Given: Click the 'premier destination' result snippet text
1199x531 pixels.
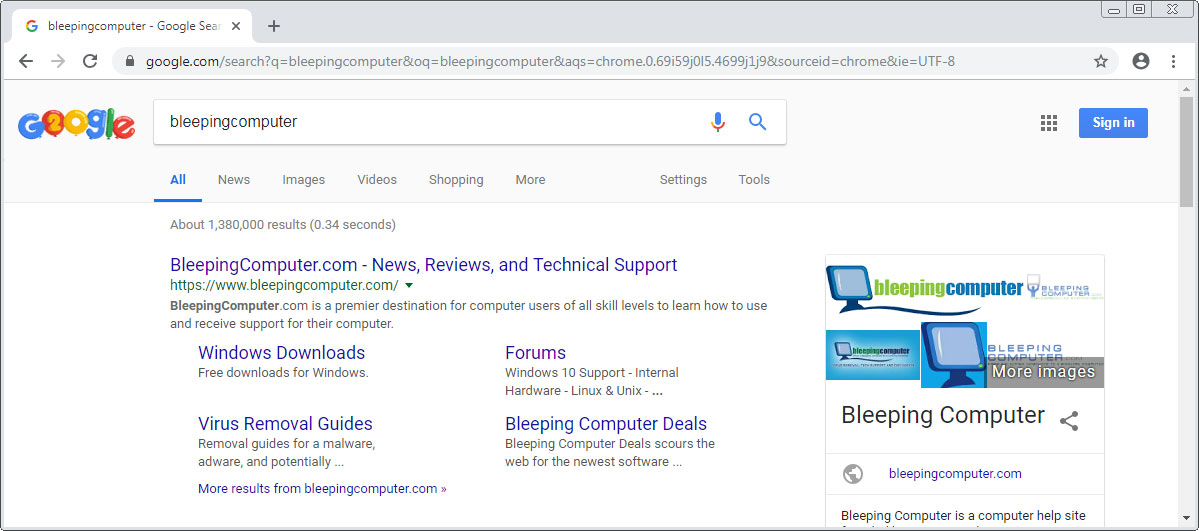Looking at the screenshot, I should 468,314.
